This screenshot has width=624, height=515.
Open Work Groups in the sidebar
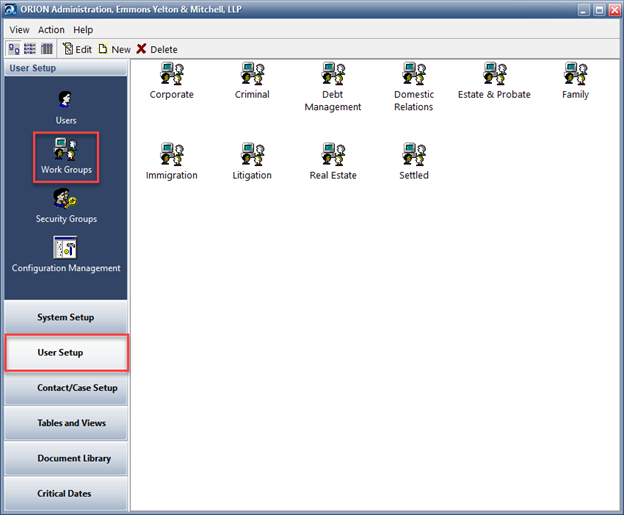66,157
